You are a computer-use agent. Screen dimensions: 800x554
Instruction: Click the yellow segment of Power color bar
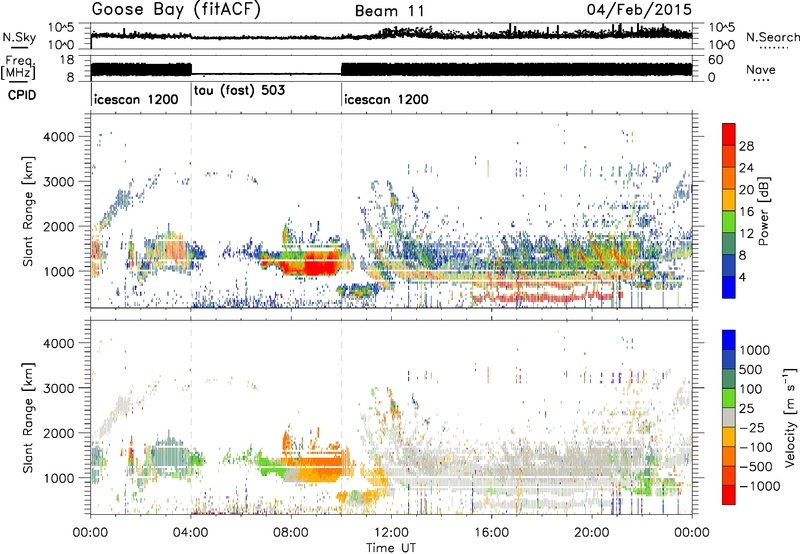729,200
